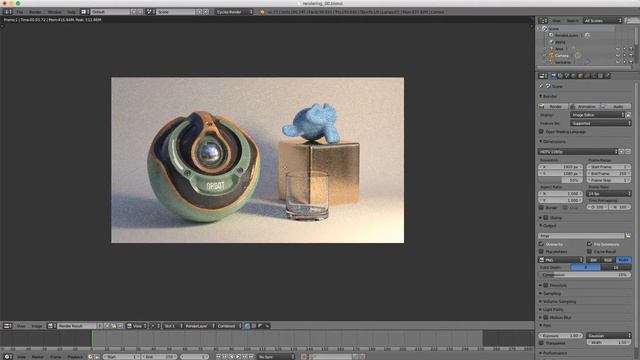The height and width of the screenshot is (360, 640).
Task: Toggle the File Extensions checkbox
Action: coord(589,244)
